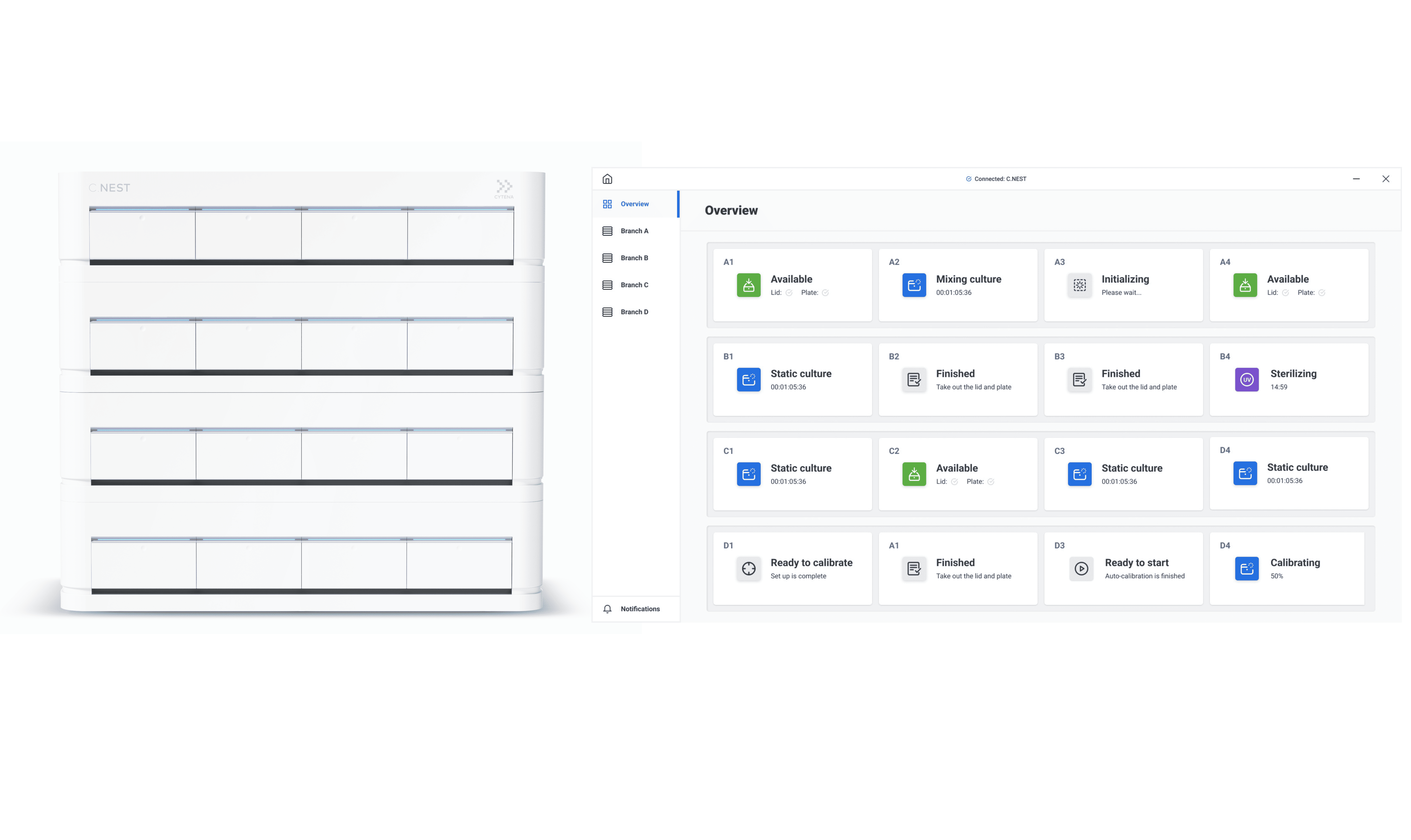Viewport: 1411px width, 840px height.
Task: Click the blue Calibrating icon in the D4 card
Action: 1247,569
